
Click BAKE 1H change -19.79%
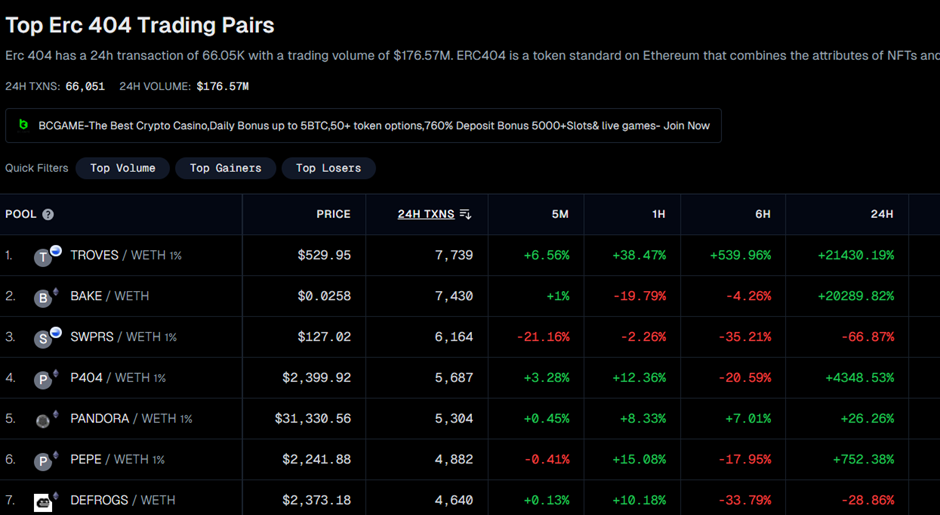pyautogui.click(x=640, y=296)
